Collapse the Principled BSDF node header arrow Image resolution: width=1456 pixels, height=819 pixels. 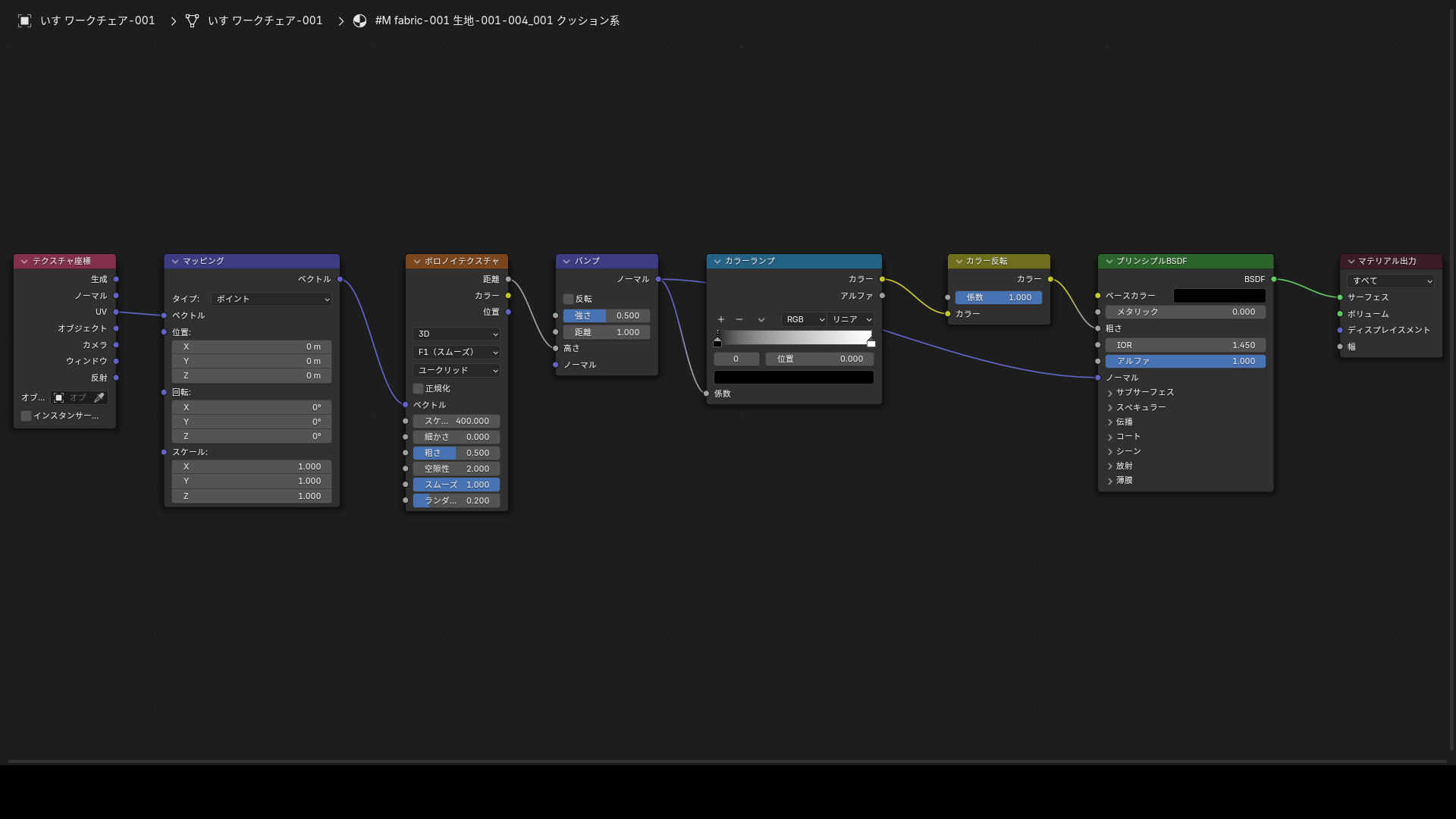tap(1109, 261)
